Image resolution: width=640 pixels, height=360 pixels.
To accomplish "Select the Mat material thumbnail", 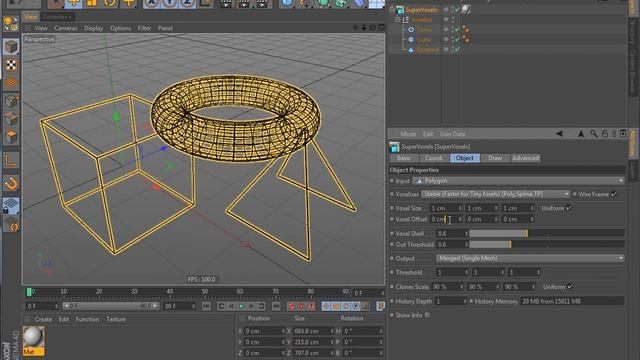I will 33,340.
